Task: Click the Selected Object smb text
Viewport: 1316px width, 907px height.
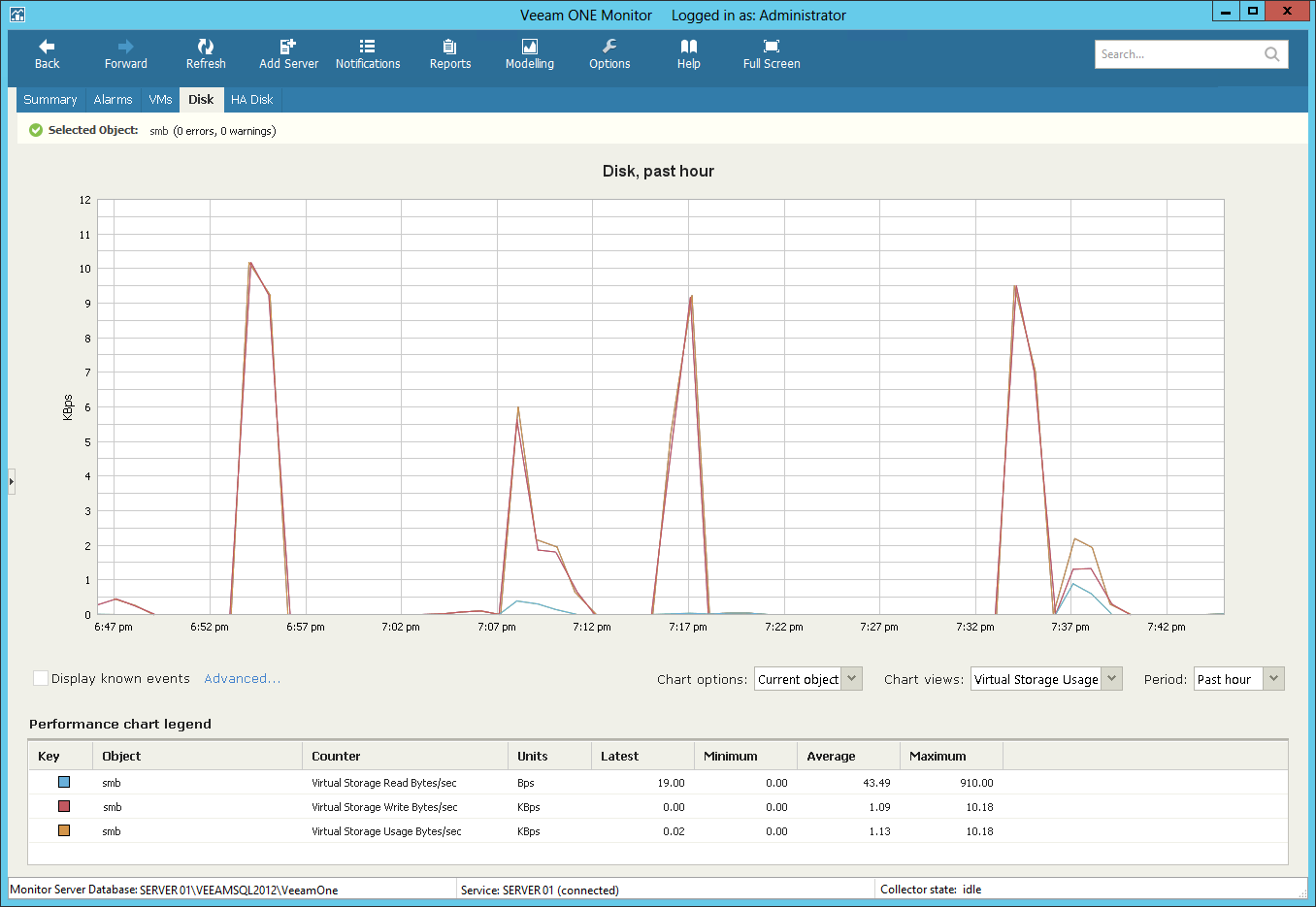Action: [x=158, y=131]
